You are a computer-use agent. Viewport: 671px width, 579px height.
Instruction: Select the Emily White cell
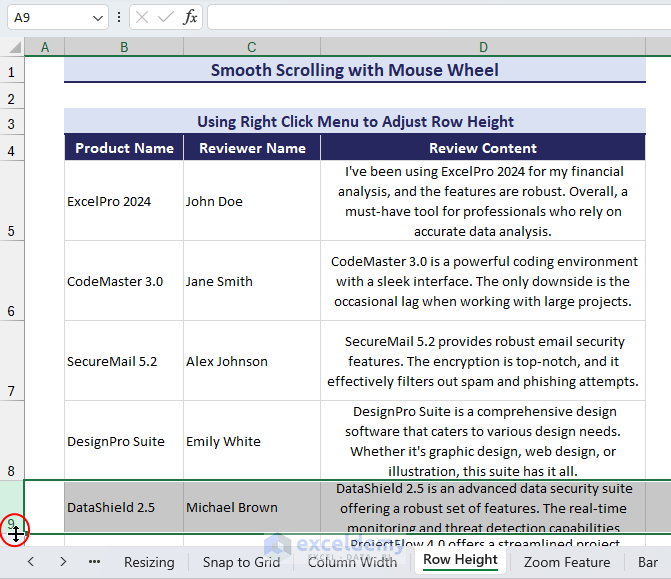pyautogui.click(x=252, y=440)
